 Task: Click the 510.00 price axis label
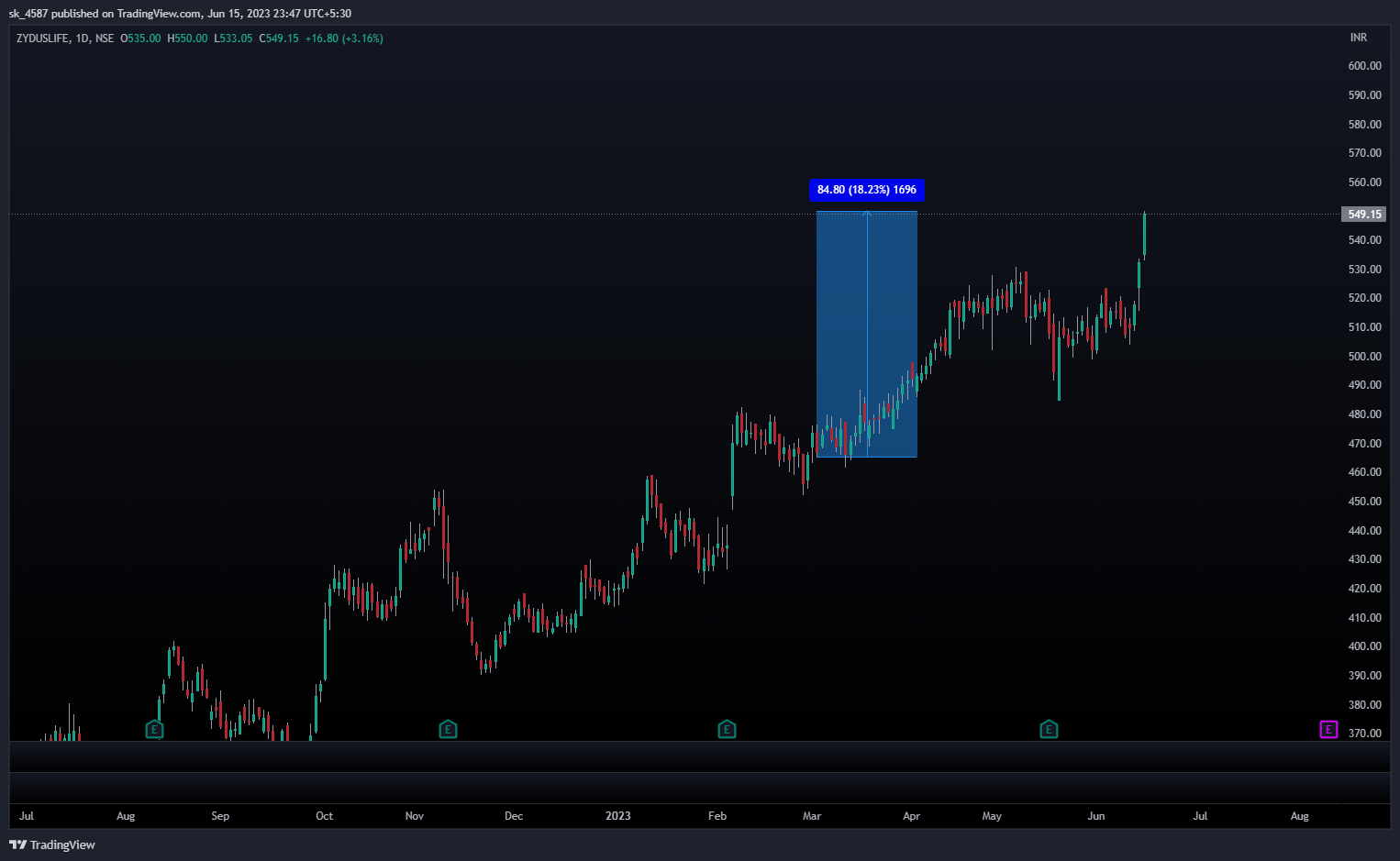tap(1364, 327)
